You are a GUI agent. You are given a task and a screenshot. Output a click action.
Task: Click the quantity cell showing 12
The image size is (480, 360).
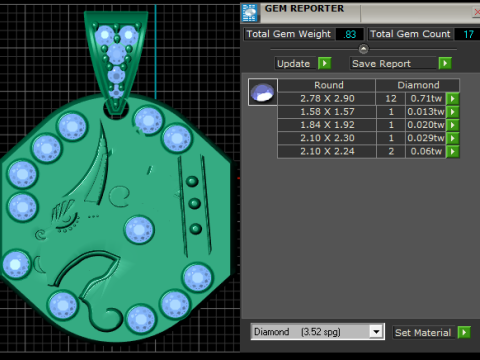pos(391,99)
